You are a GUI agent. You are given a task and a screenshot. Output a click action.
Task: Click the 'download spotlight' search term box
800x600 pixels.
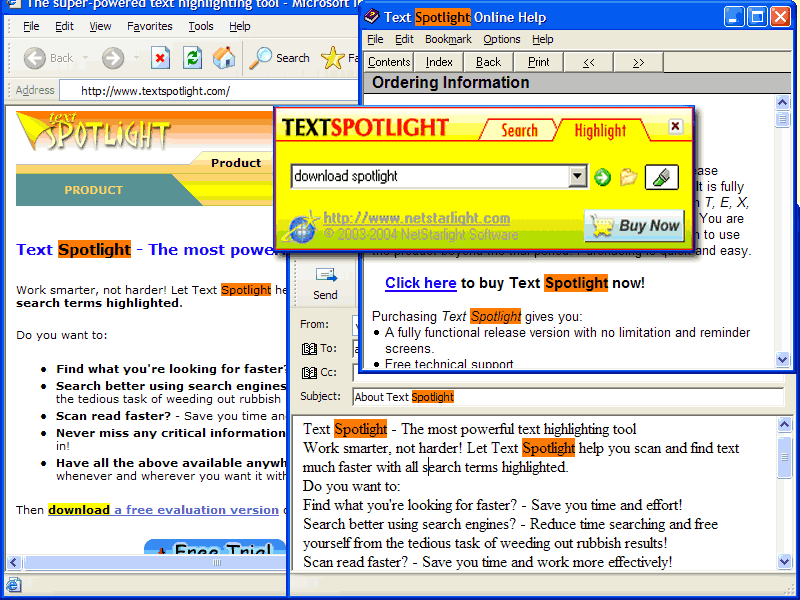[430, 177]
